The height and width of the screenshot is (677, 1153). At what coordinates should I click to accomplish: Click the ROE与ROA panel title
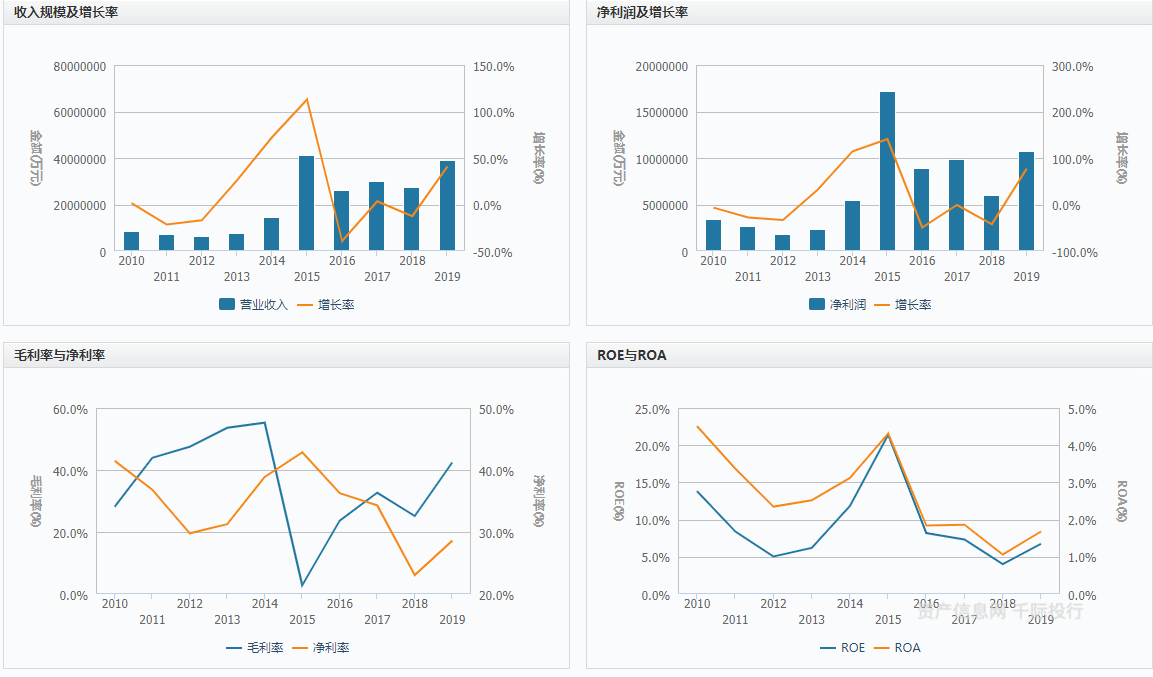(631, 355)
